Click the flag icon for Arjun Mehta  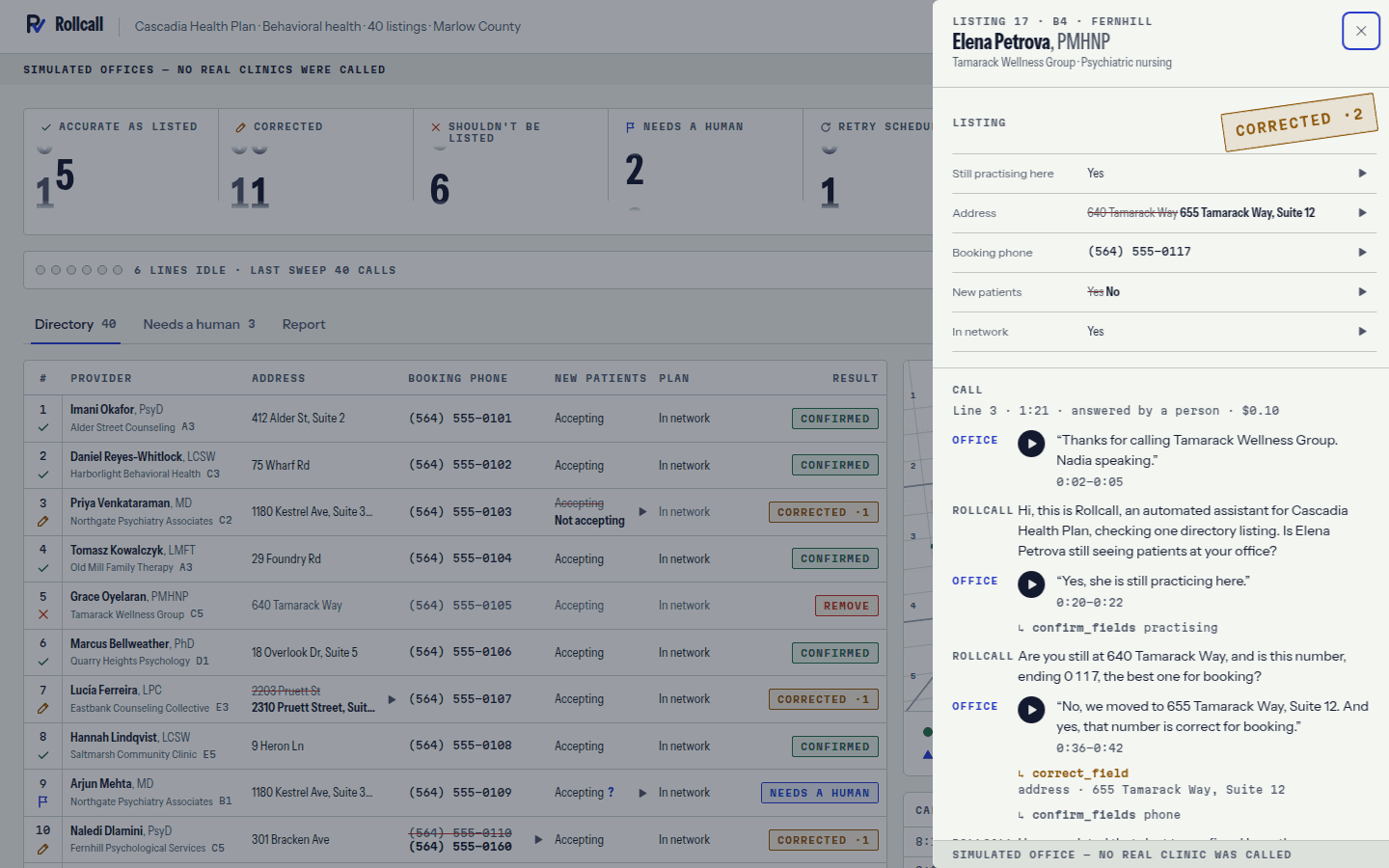pos(43,801)
